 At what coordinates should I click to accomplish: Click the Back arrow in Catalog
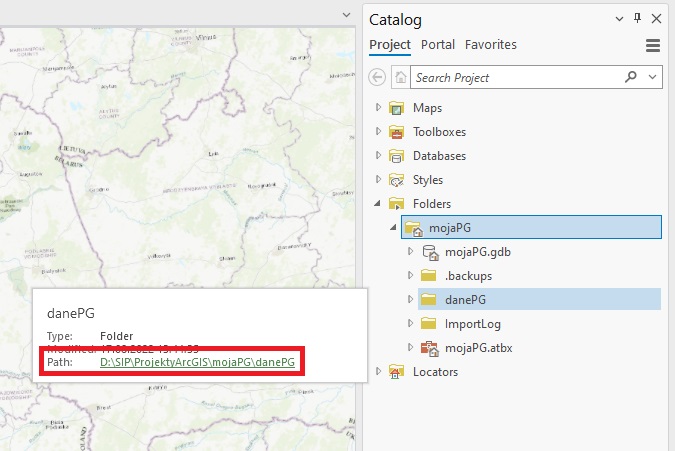377,77
